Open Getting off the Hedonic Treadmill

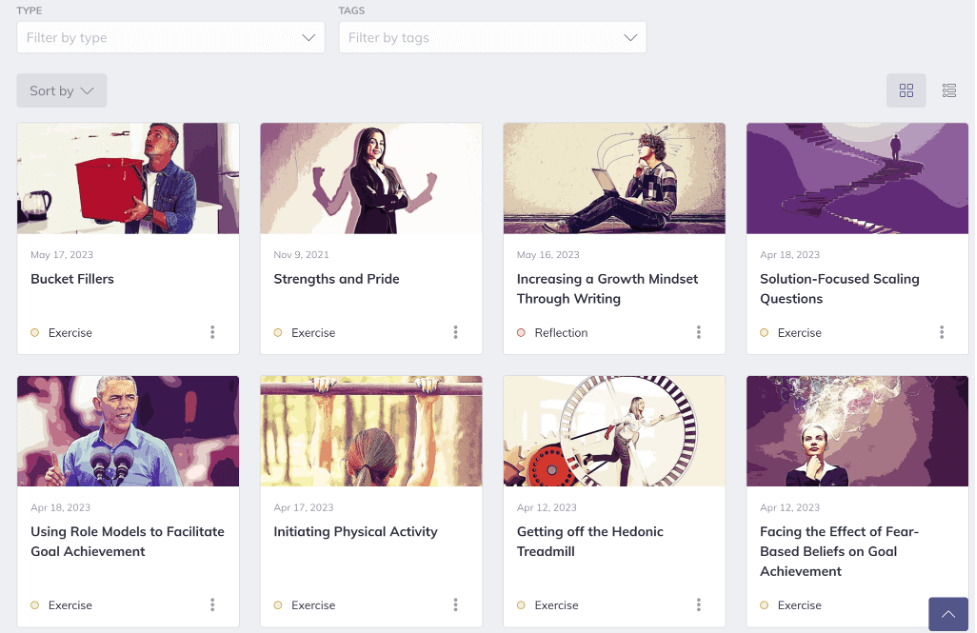point(589,541)
